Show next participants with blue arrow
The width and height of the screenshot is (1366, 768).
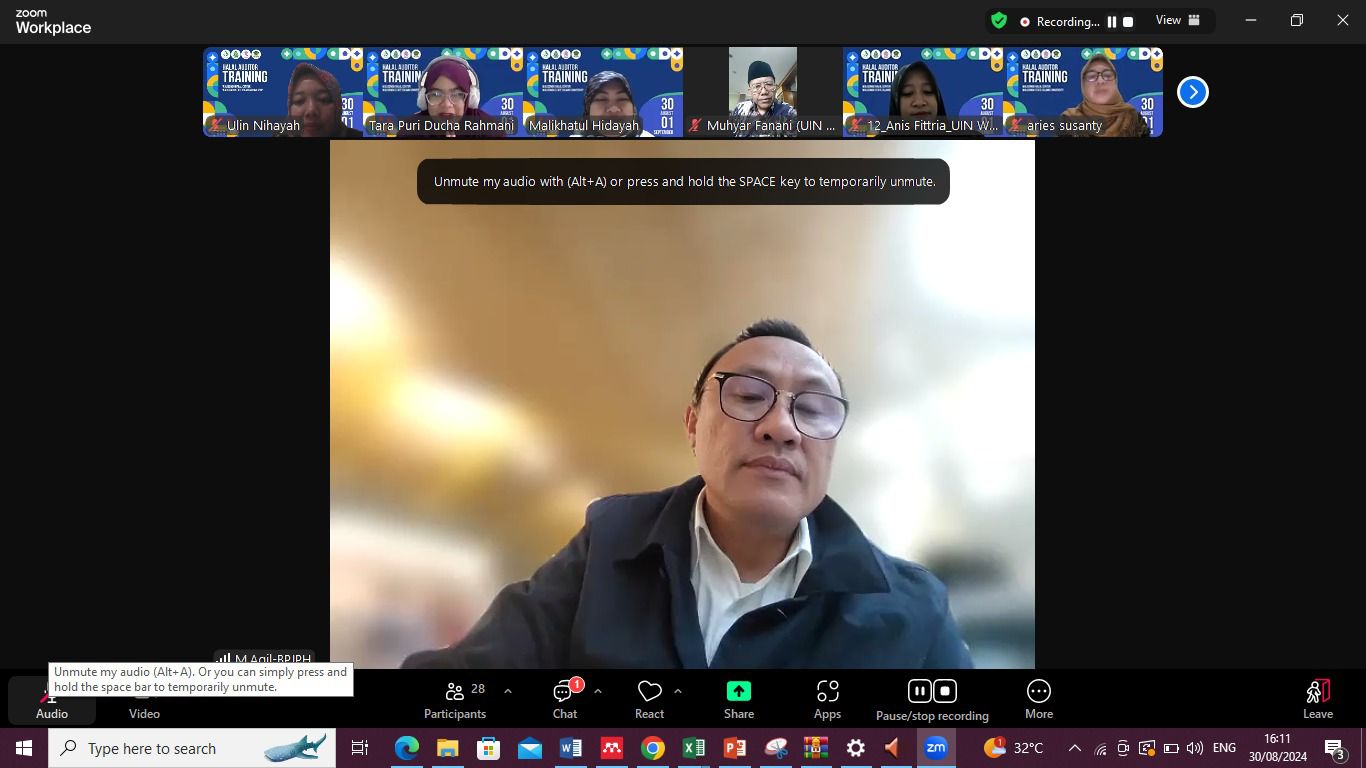click(x=1192, y=92)
